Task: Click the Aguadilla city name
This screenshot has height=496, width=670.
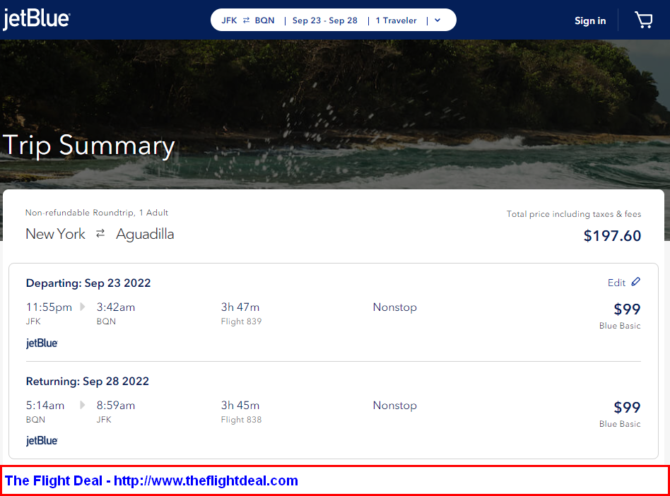Action: coord(145,235)
